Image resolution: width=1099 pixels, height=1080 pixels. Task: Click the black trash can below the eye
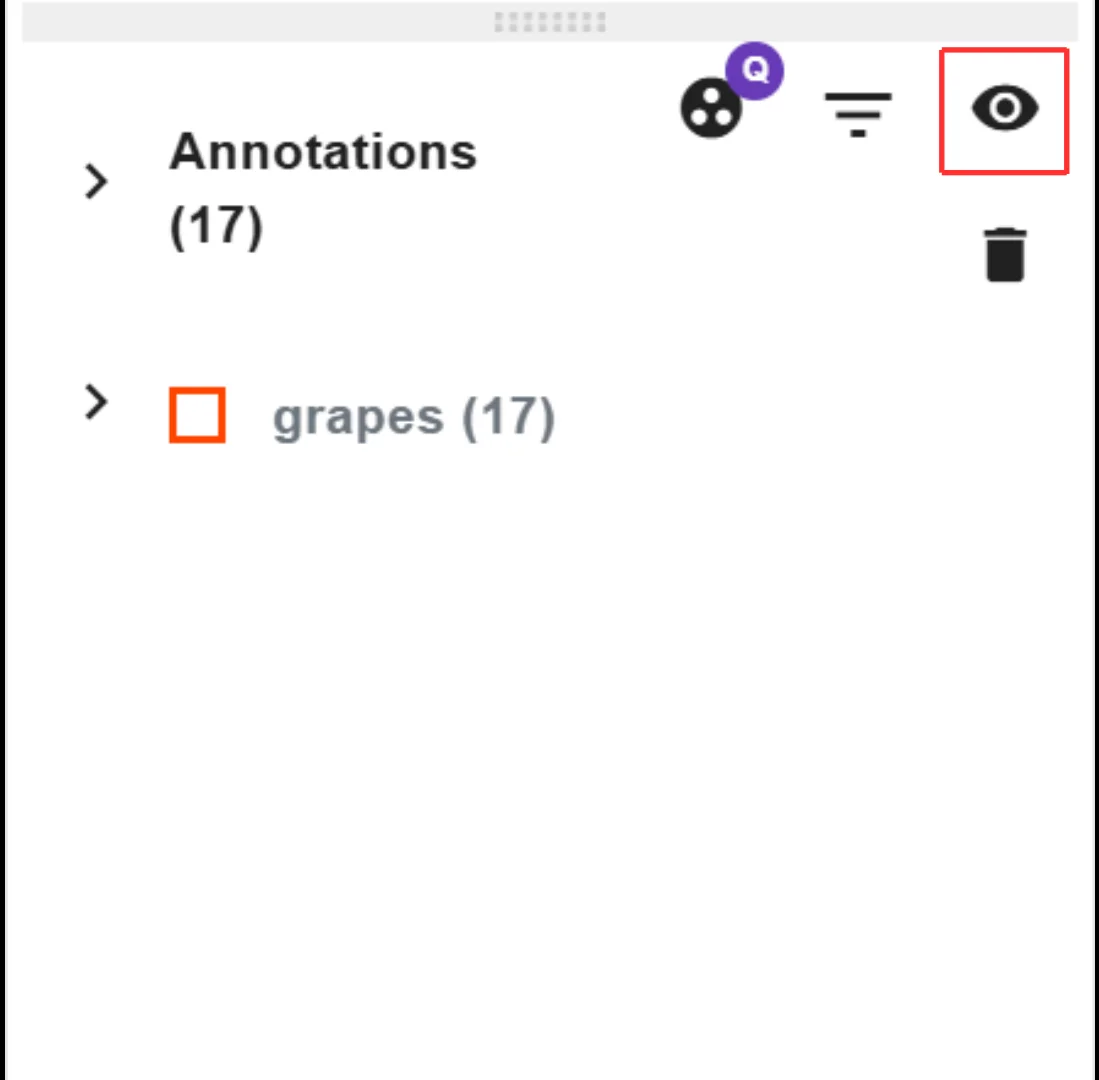click(1005, 254)
